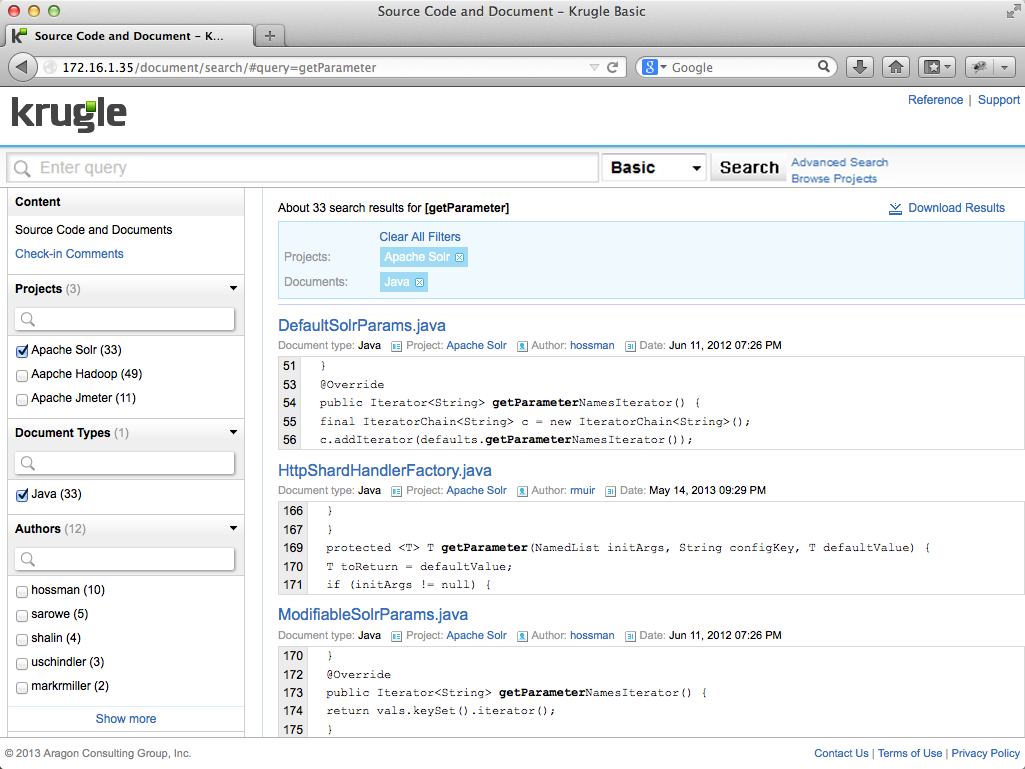Focus the Enter query search field

click(303, 168)
